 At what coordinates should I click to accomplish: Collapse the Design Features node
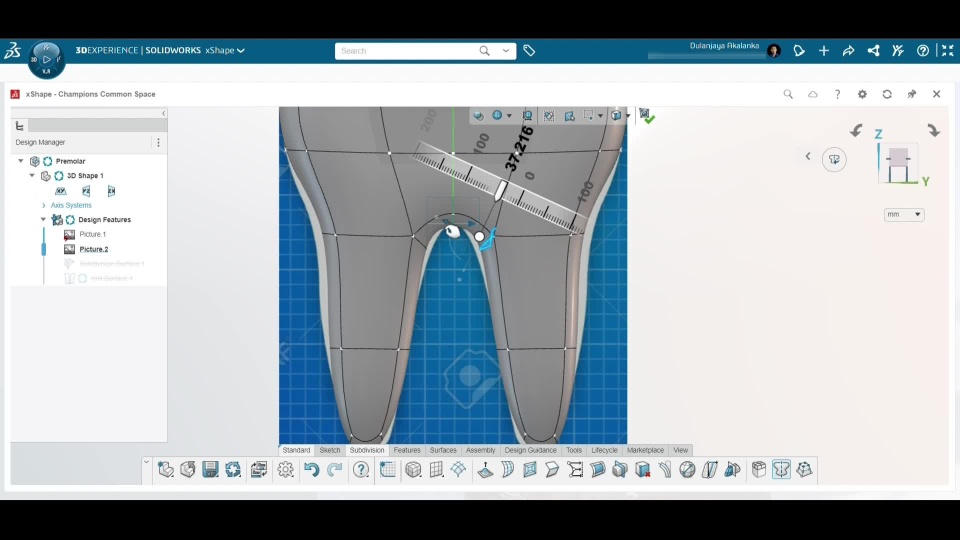pyautogui.click(x=43, y=219)
